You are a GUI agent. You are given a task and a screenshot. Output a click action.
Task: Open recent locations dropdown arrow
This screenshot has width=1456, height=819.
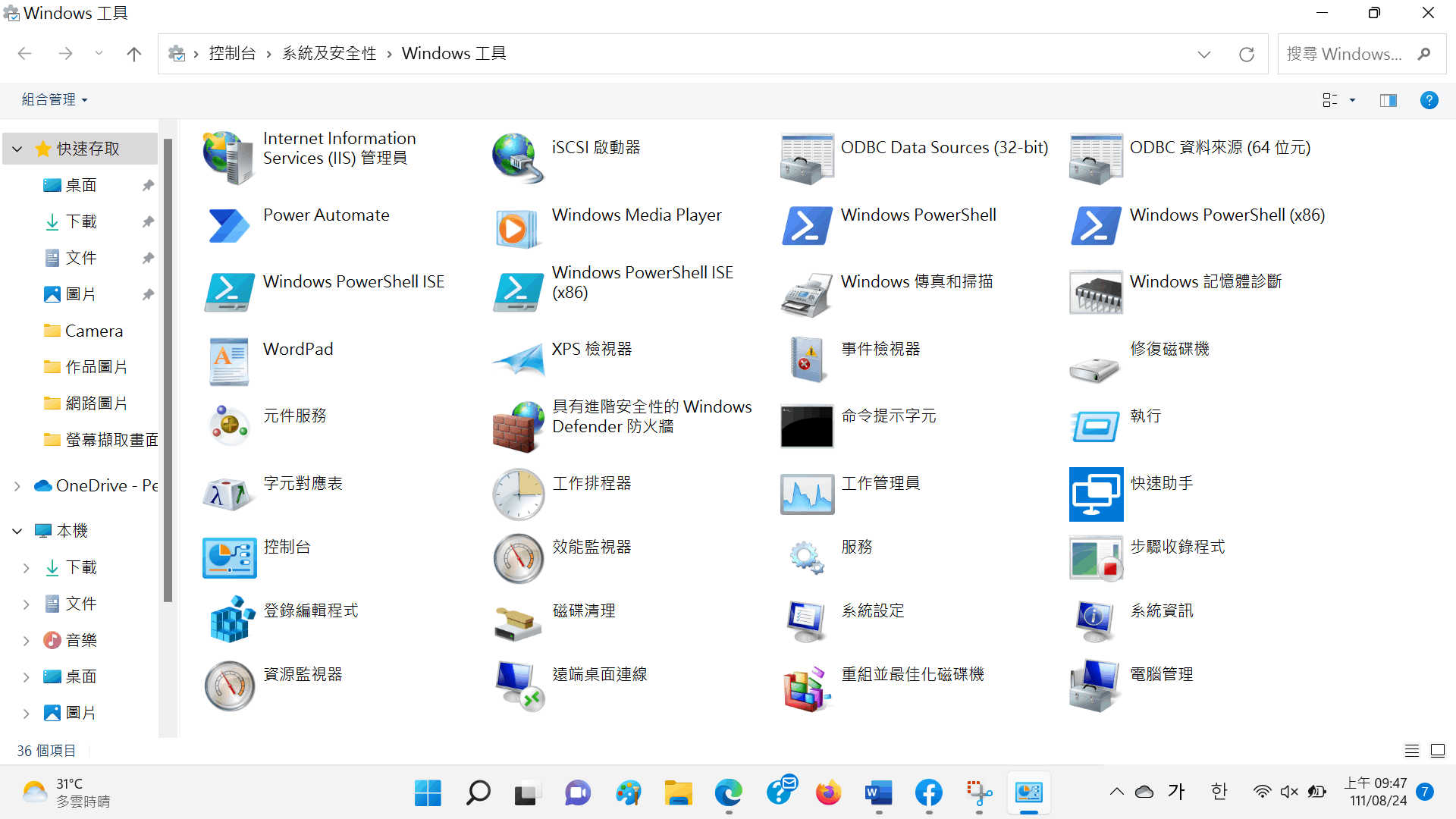[x=99, y=53]
